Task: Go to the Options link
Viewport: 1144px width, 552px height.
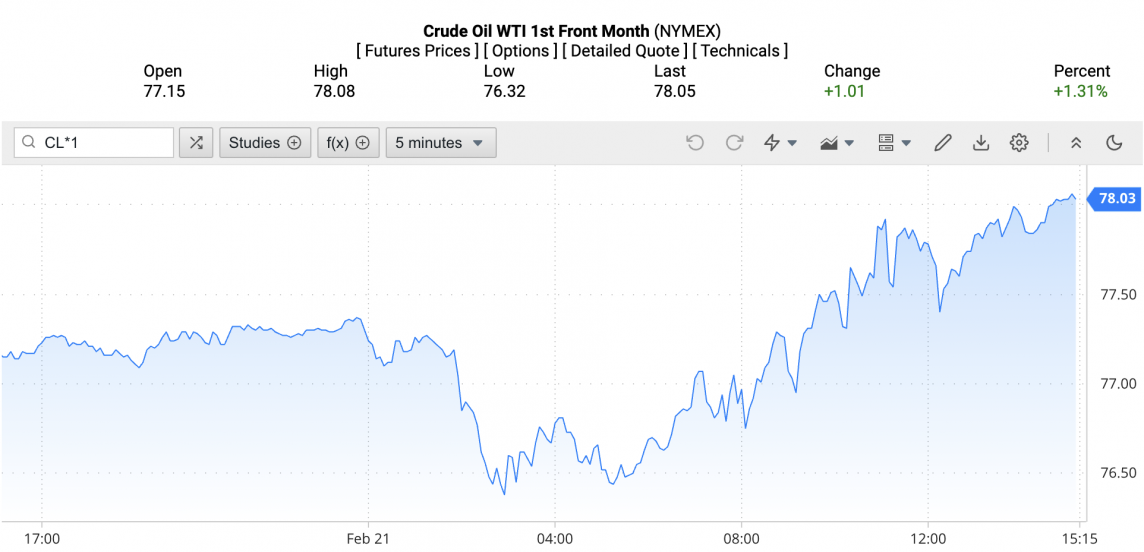Action: 520,50
